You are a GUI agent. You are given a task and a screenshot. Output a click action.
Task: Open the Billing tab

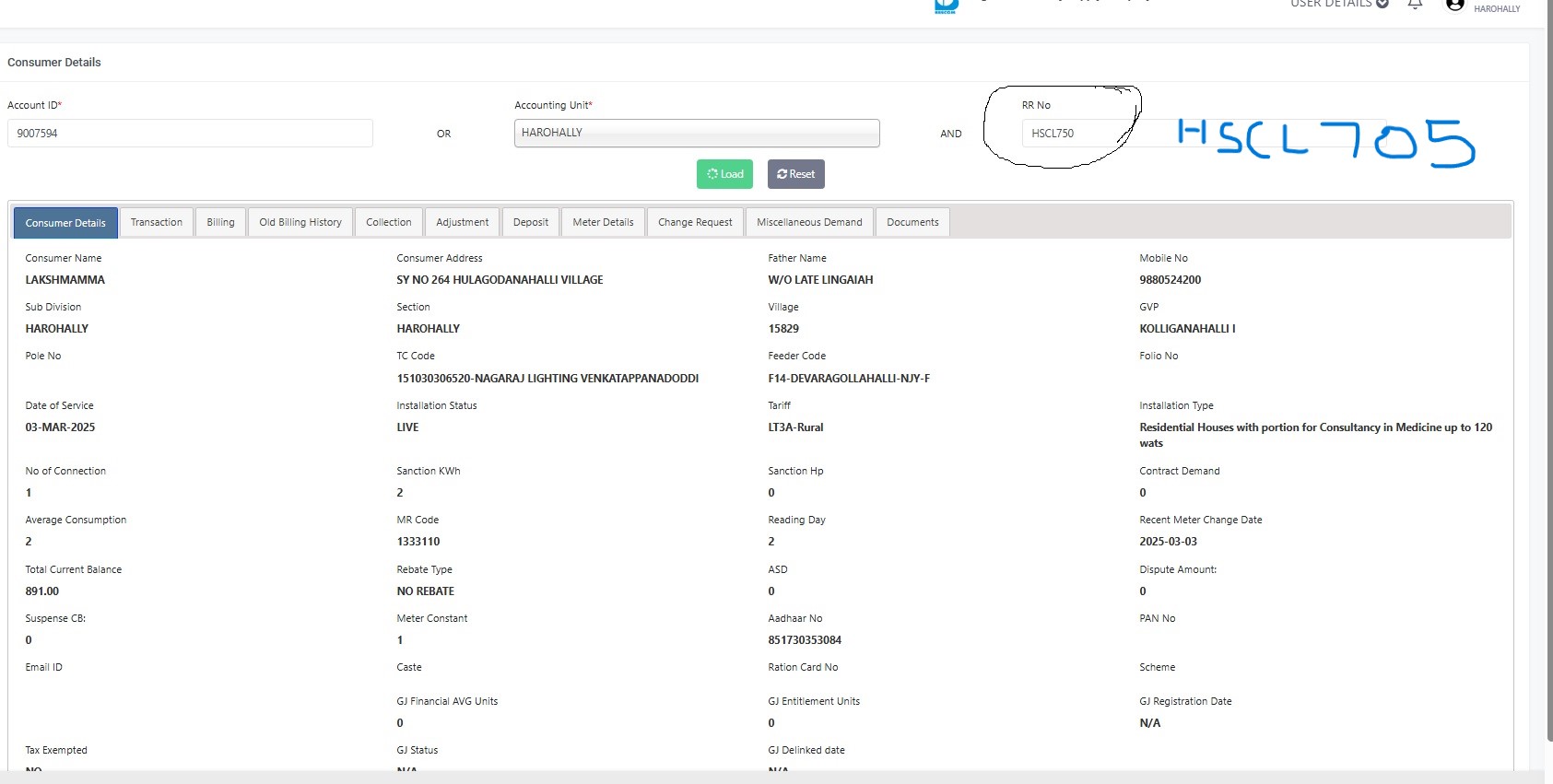pos(220,222)
